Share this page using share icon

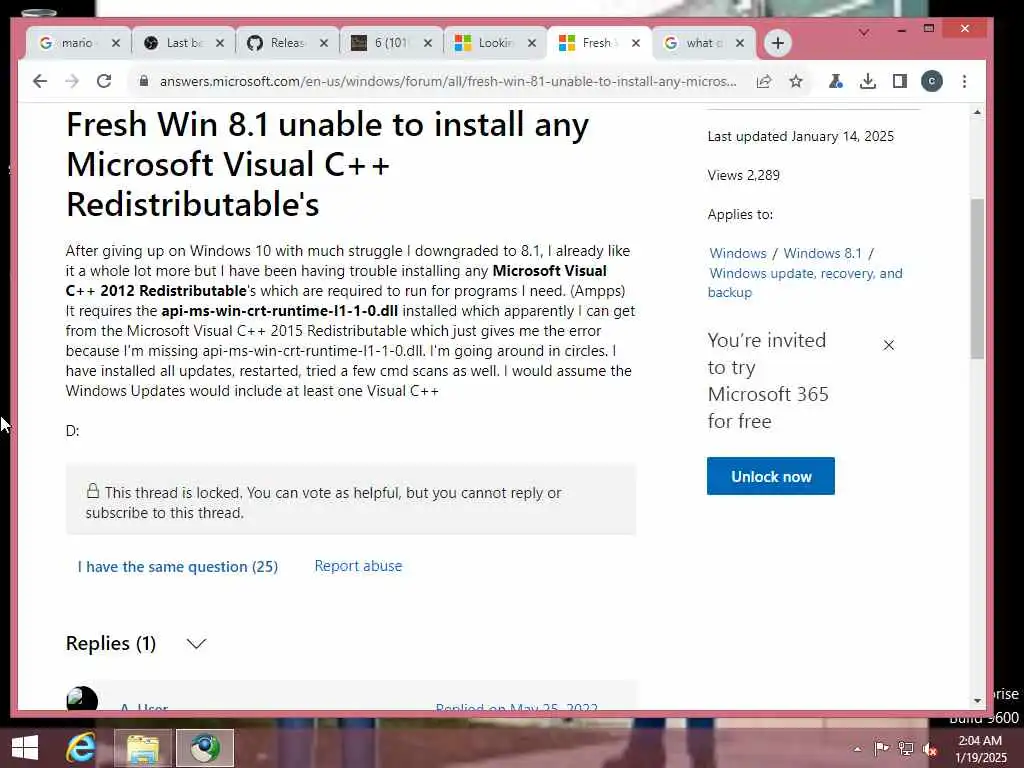pyautogui.click(x=763, y=81)
